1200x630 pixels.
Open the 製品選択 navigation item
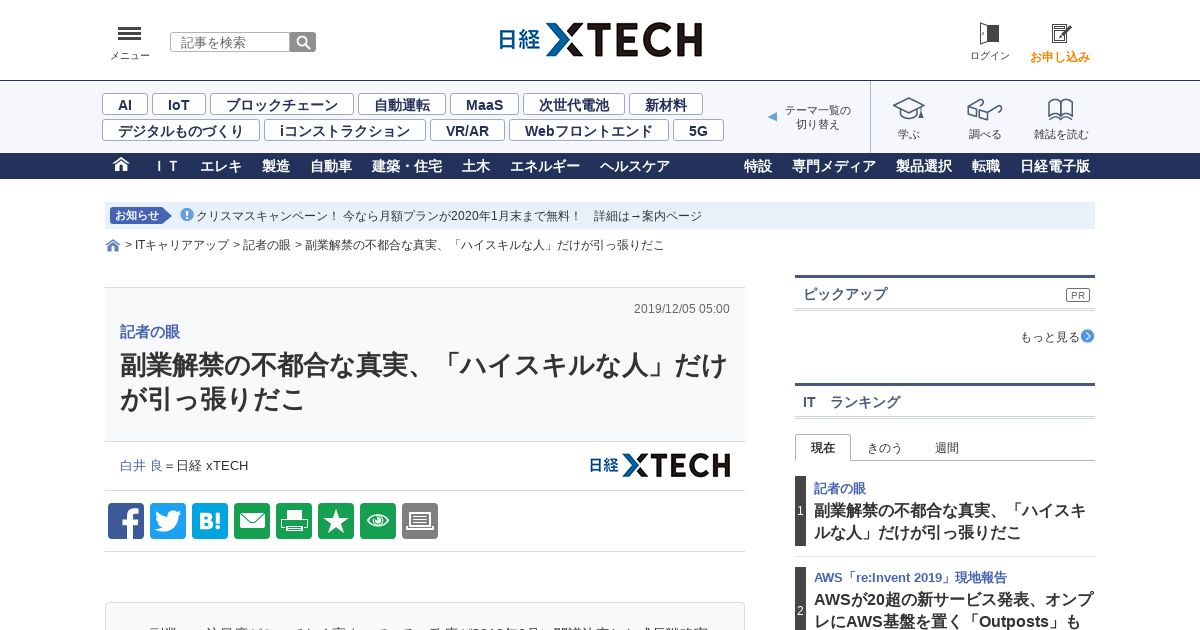[924, 166]
